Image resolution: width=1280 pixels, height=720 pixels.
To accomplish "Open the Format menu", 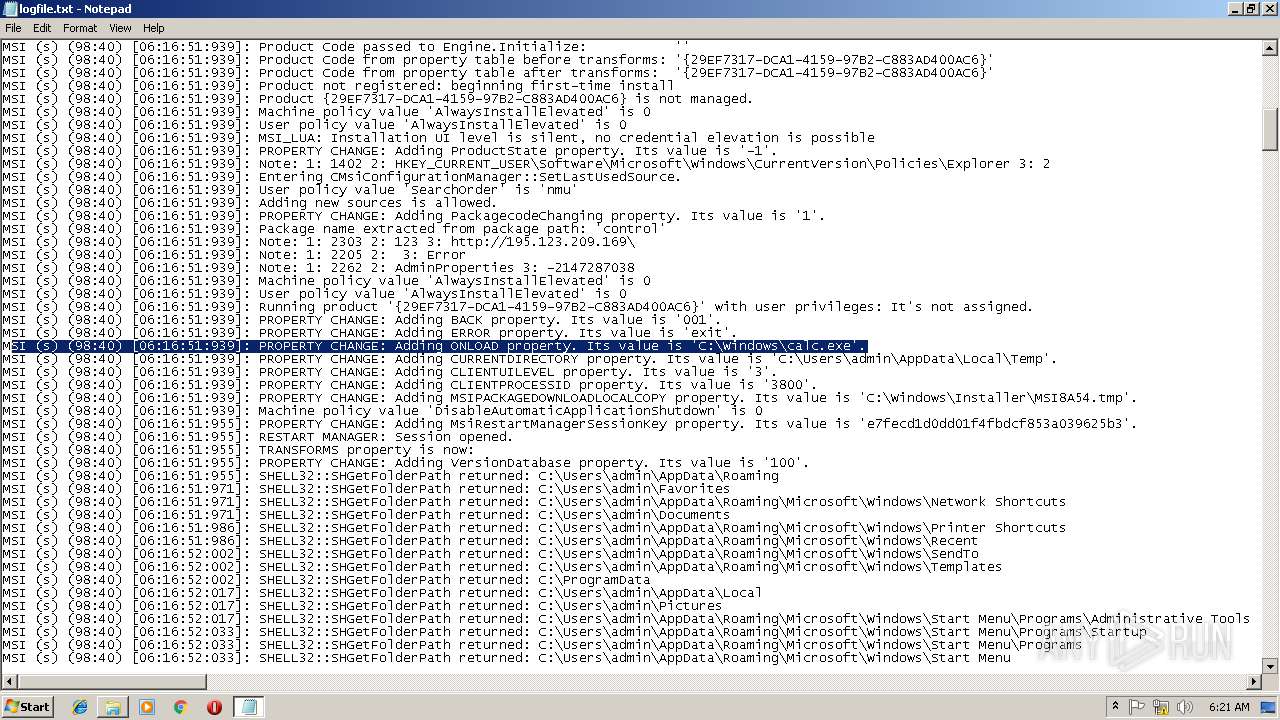I will [80, 28].
